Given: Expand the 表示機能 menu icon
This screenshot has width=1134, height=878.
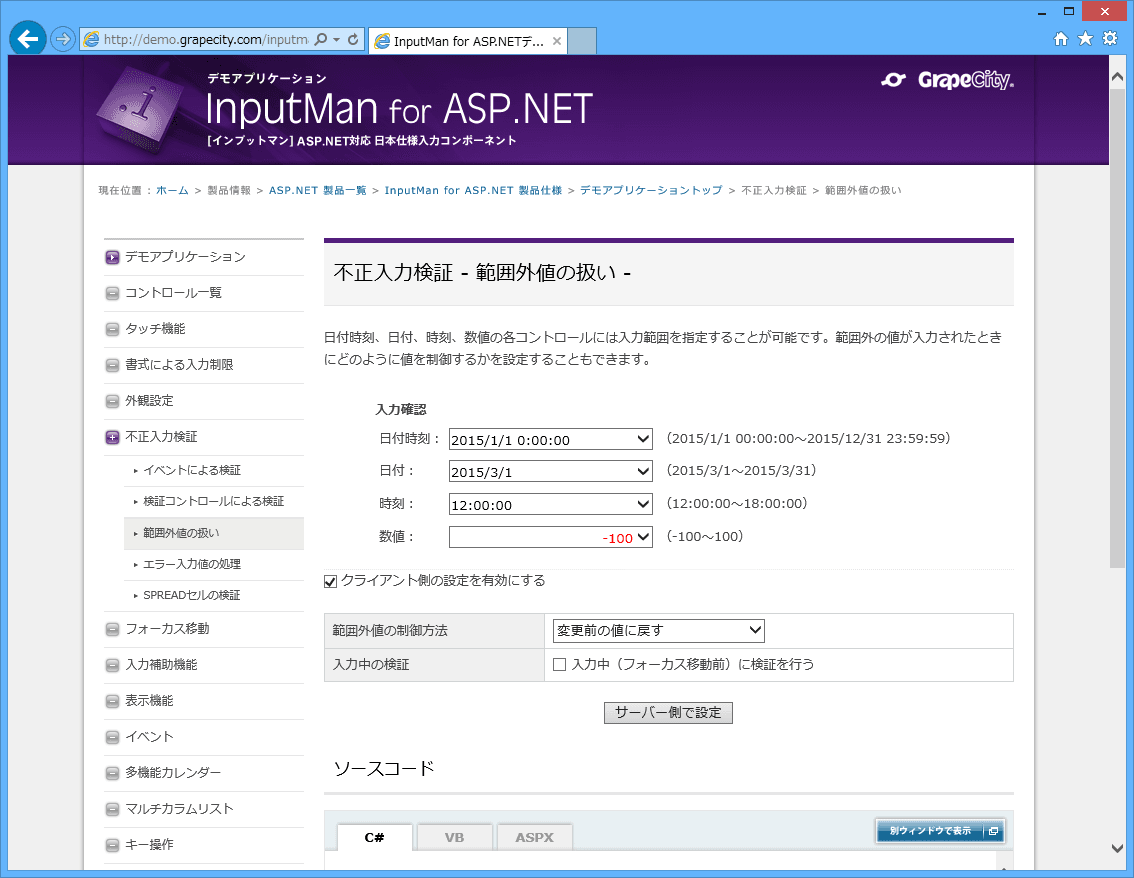Looking at the screenshot, I should coord(112,701).
